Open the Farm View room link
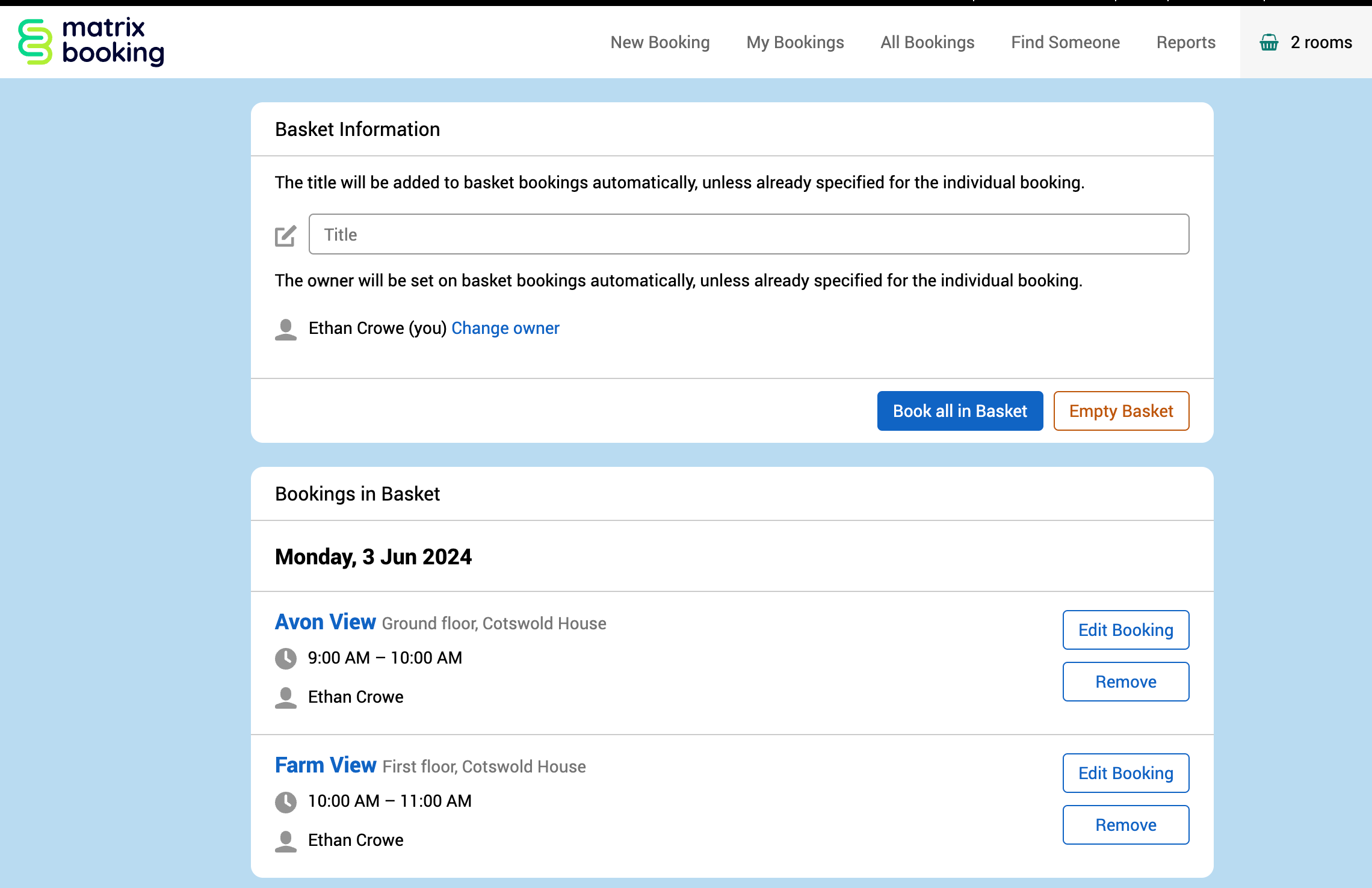Viewport: 1372px width, 888px height. pyautogui.click(x=326, y=765)
